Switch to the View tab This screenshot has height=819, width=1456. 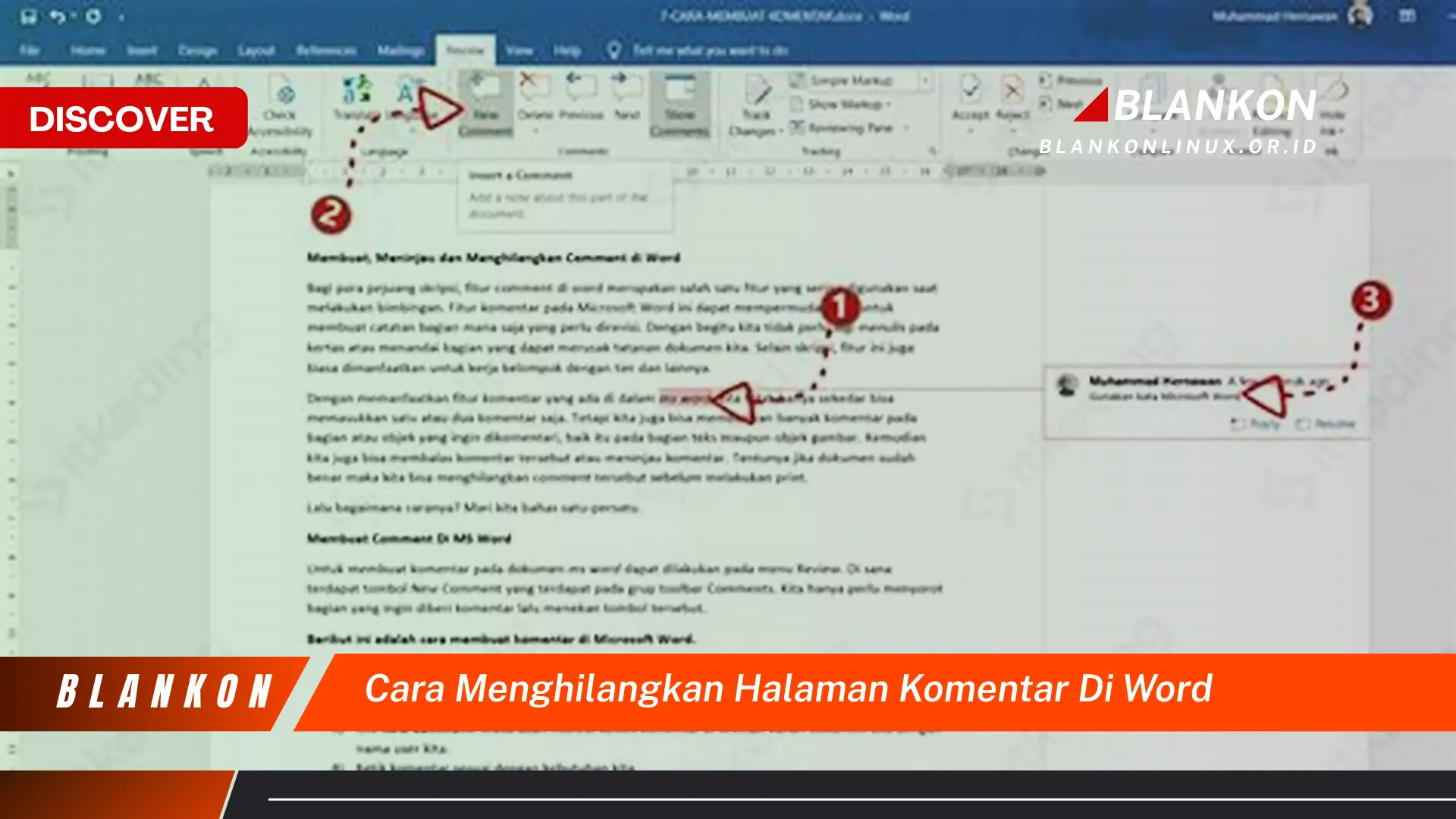tap(519, 50)
